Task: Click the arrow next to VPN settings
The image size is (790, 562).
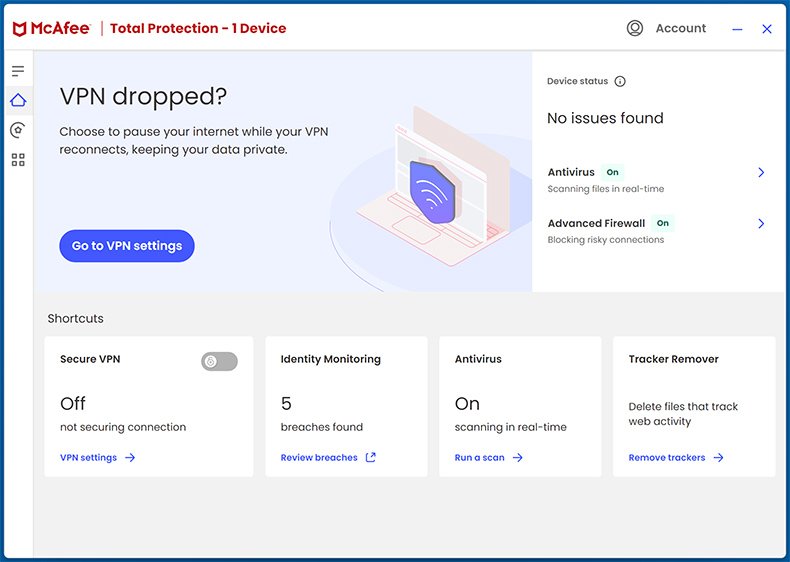Action: coord(130,458)
